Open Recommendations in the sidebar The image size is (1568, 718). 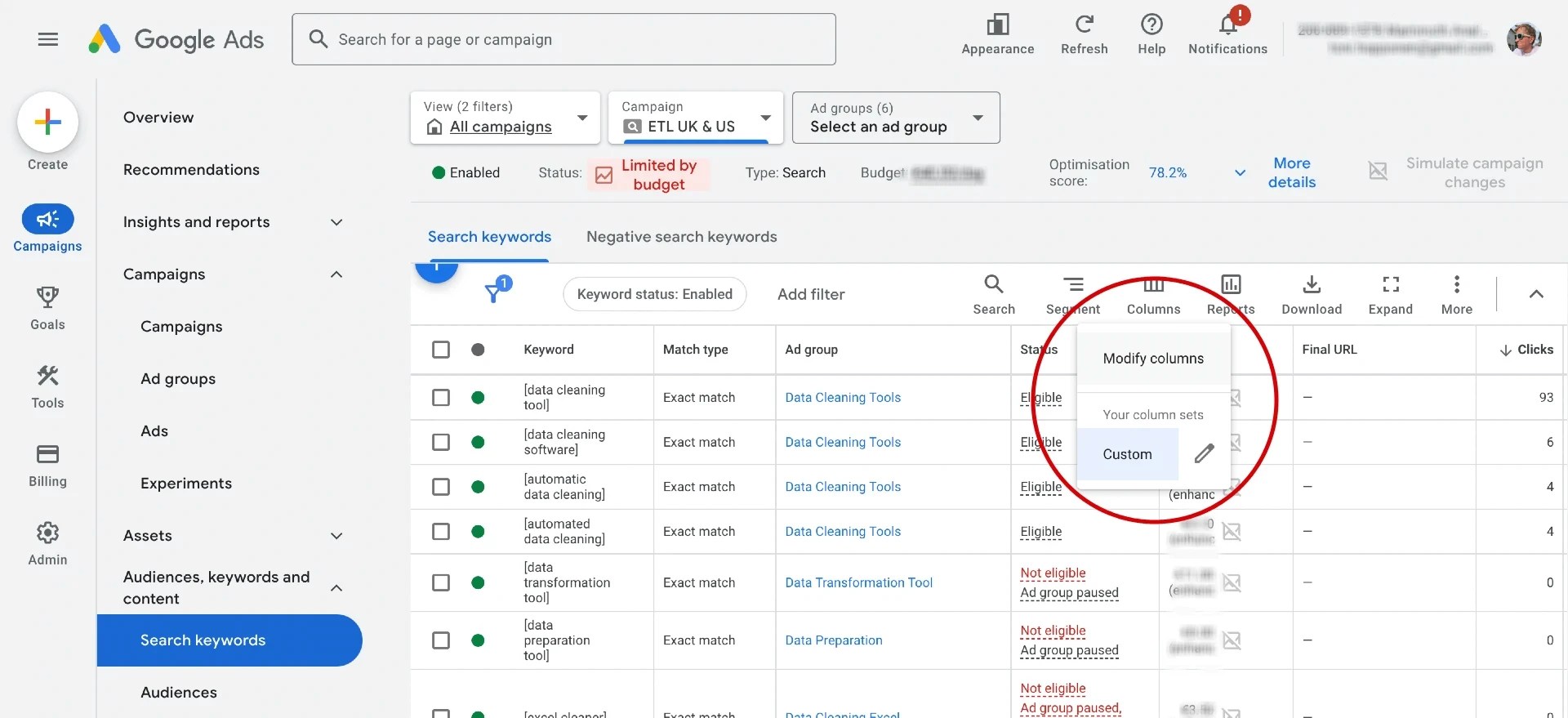191,170
